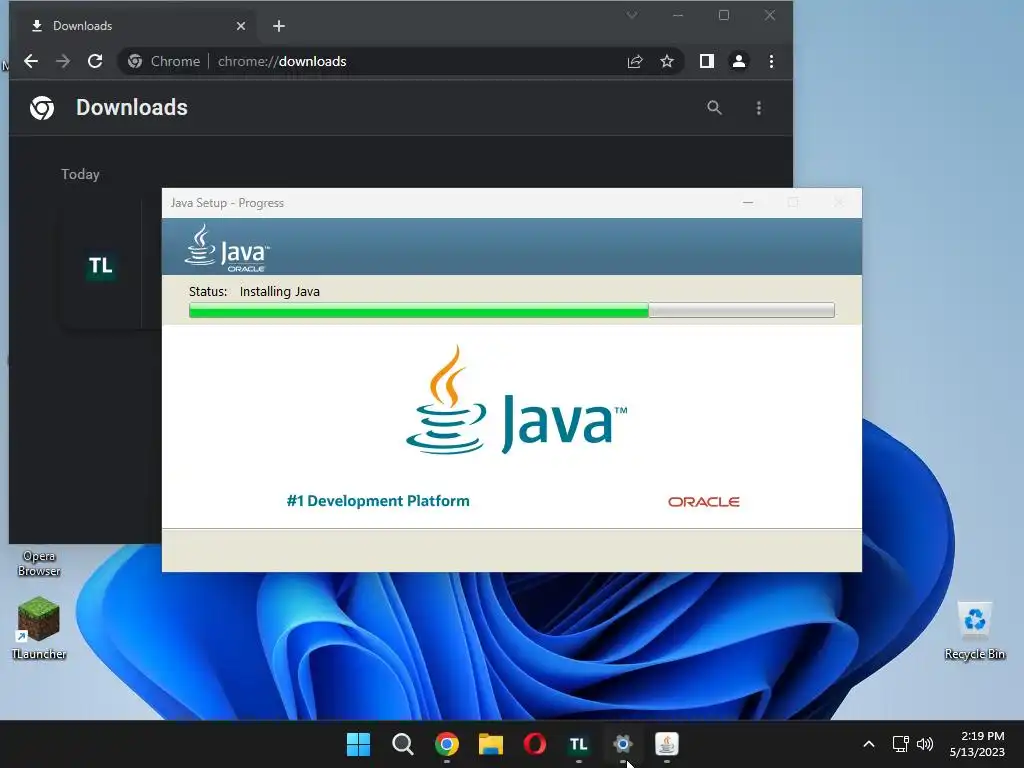Viewport: 1024px width, 768px height.
Task: Switch to TLauncher taskbar icon
Action: 578,744
